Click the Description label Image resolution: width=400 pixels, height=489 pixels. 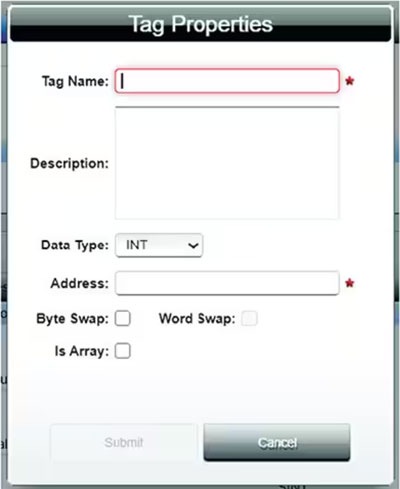coord(70,163)
